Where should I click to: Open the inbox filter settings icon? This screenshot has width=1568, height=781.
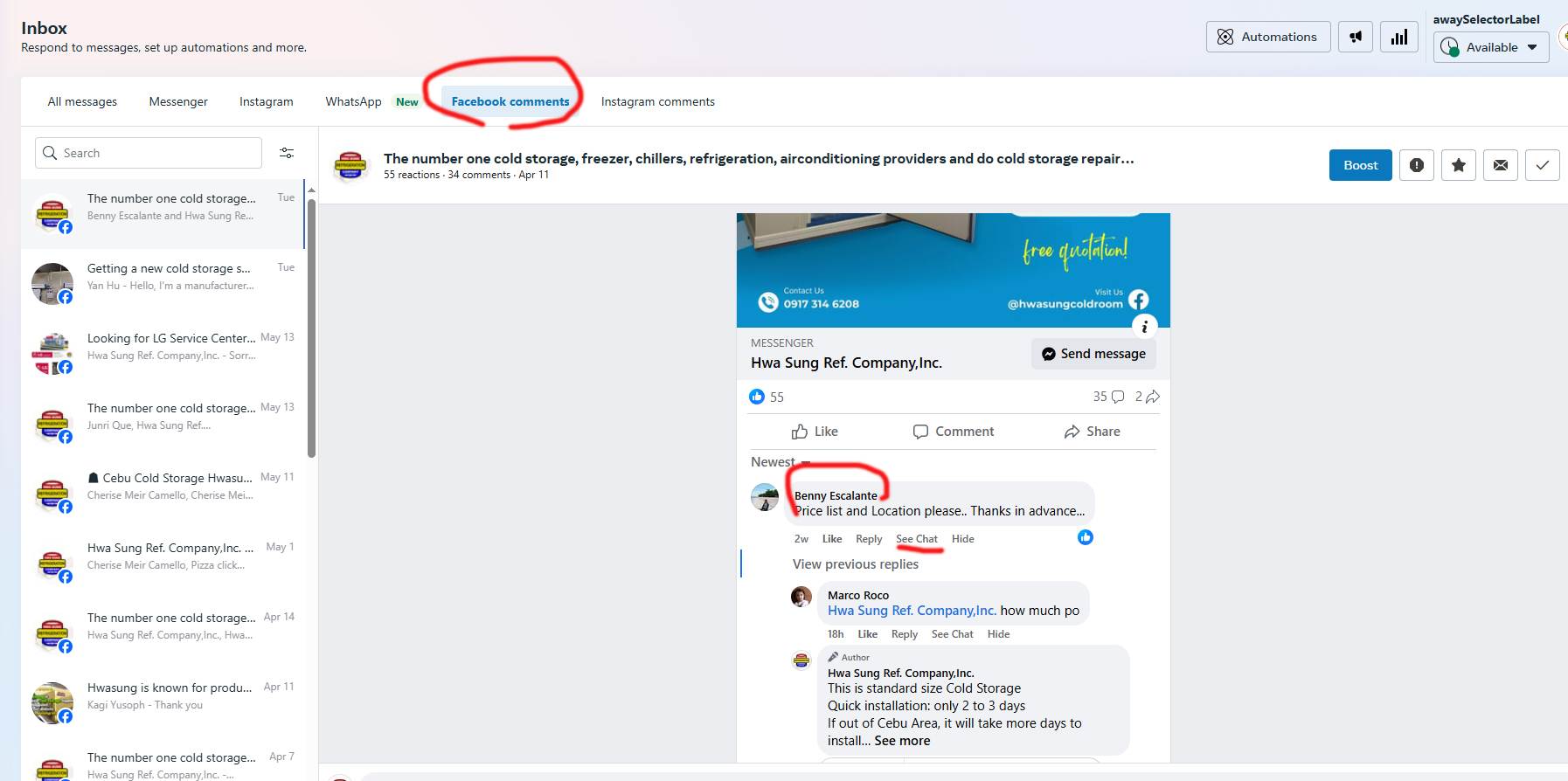[x=287, y=153]
